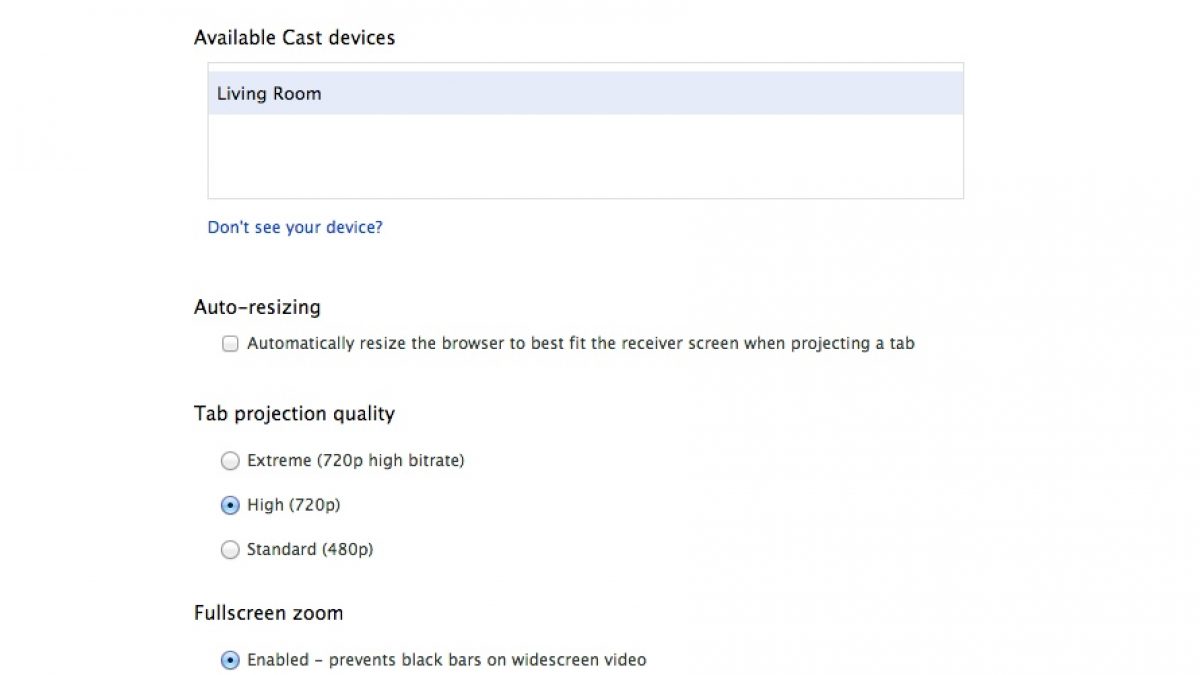The image size is (1200, 675).
Task: Pick the Standard (480p) radio button
Action: pos(230,550)
